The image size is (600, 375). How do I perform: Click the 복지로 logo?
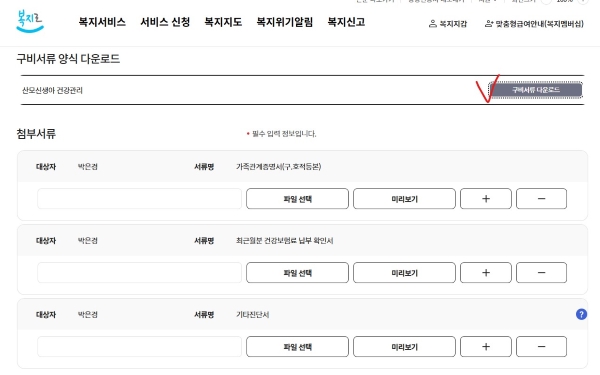[x=30, y=21]
